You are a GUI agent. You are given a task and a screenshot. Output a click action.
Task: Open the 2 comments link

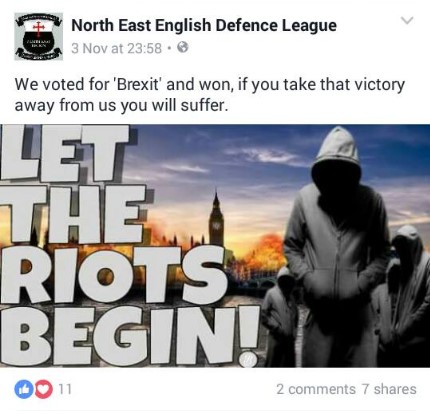tap(316, 389)
